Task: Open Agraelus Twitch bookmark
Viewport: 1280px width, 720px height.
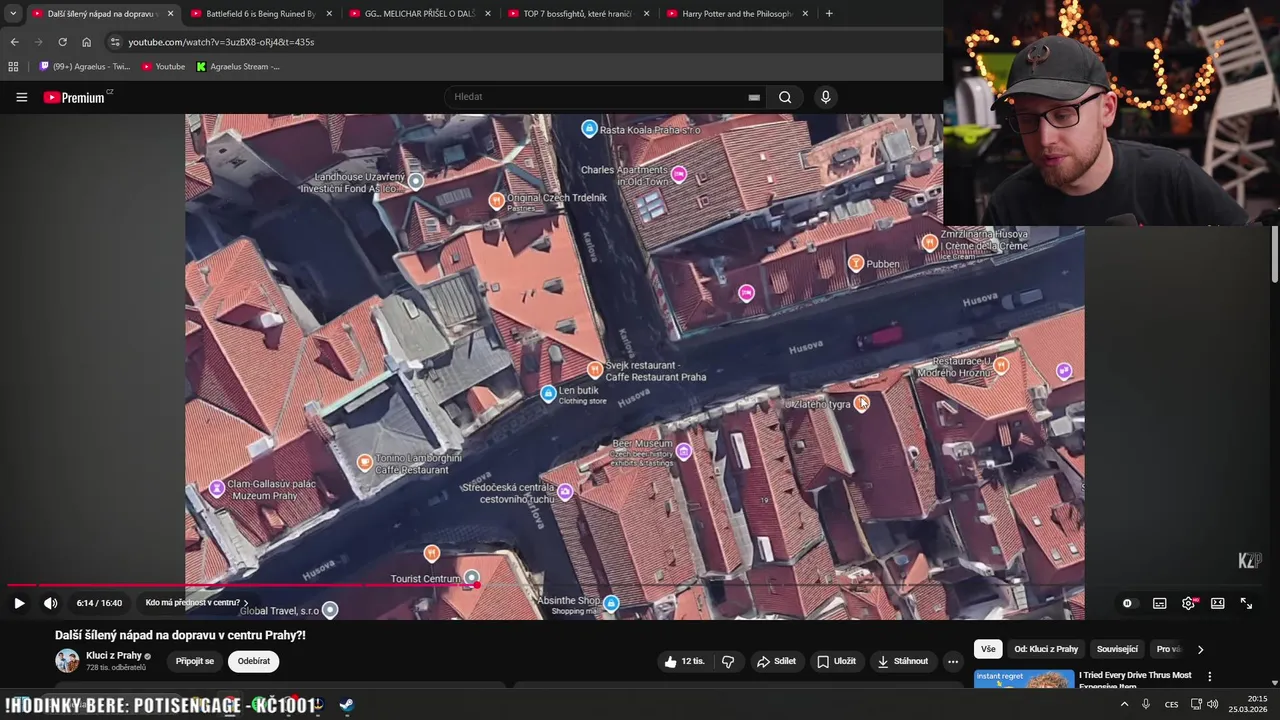Action: click(x=85, y=67)
